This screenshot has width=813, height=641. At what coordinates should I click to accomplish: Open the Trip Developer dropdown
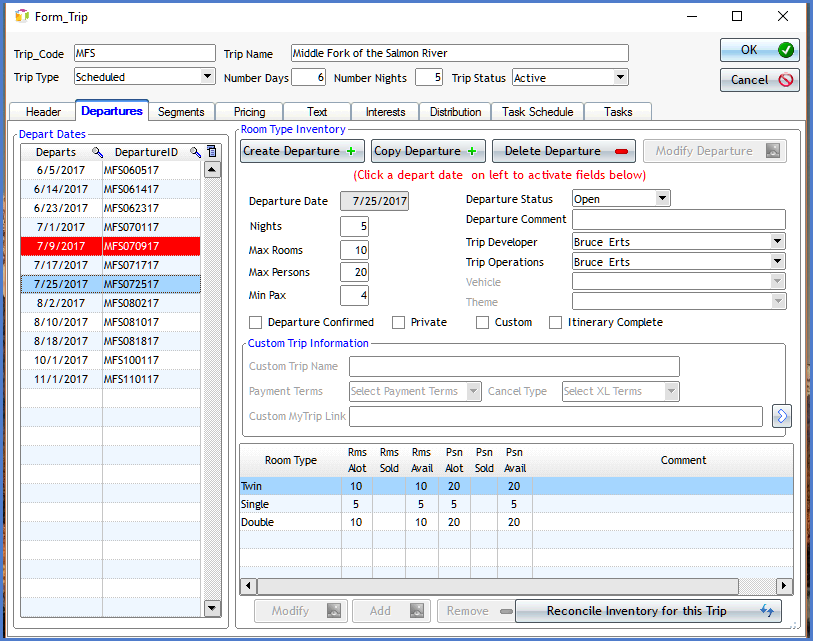777,241
